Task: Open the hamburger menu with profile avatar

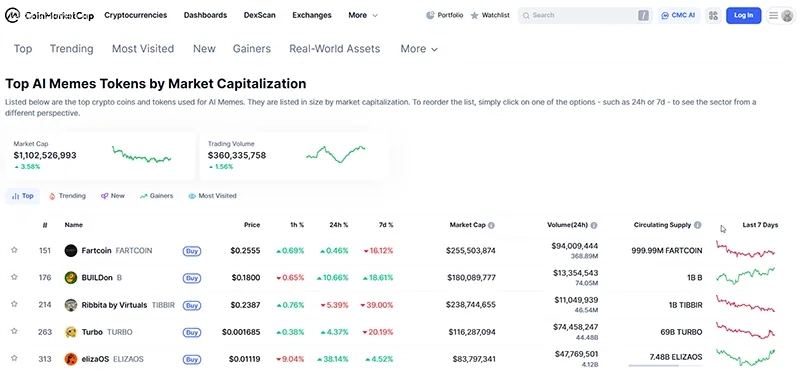Action: [782, 15]
